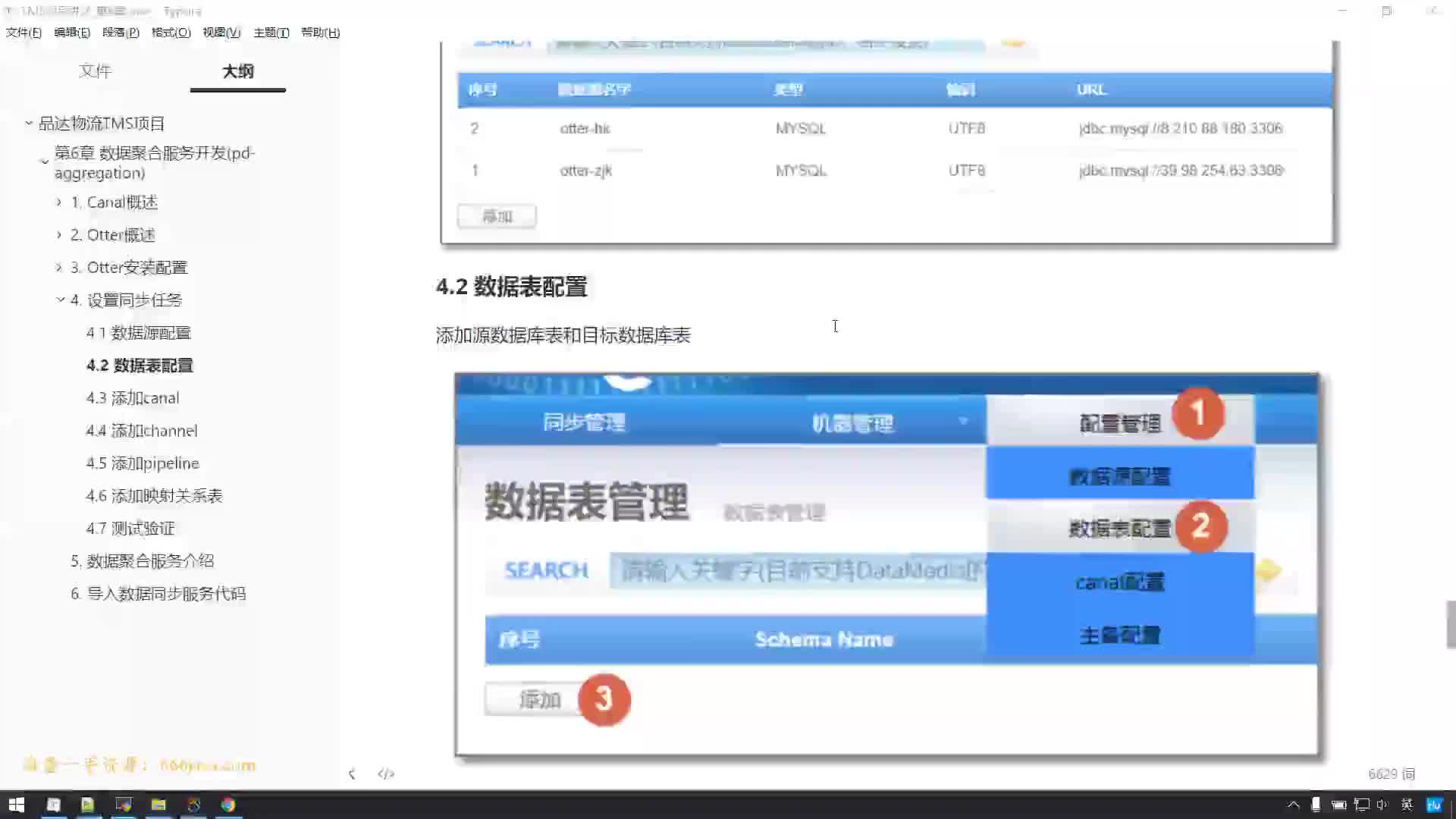Jump to 4.5 添加pipeline section
This screenshot has height=819, width=1456.
pos(143,463)
